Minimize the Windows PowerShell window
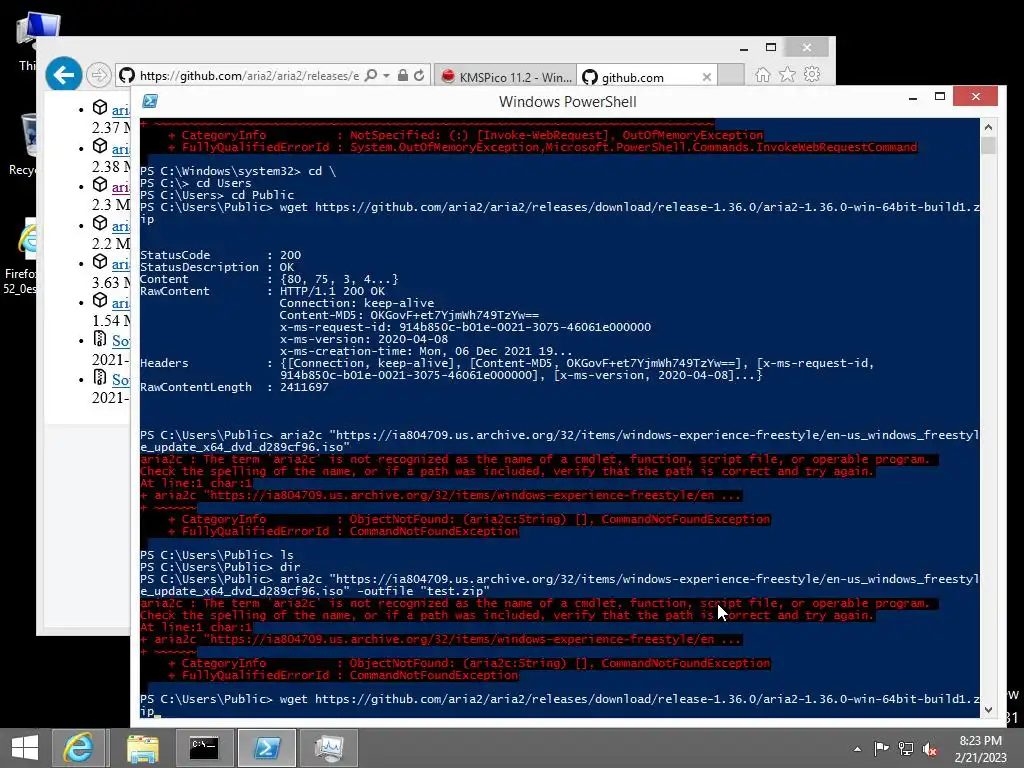1024x768 pixels. pos(913,97)
